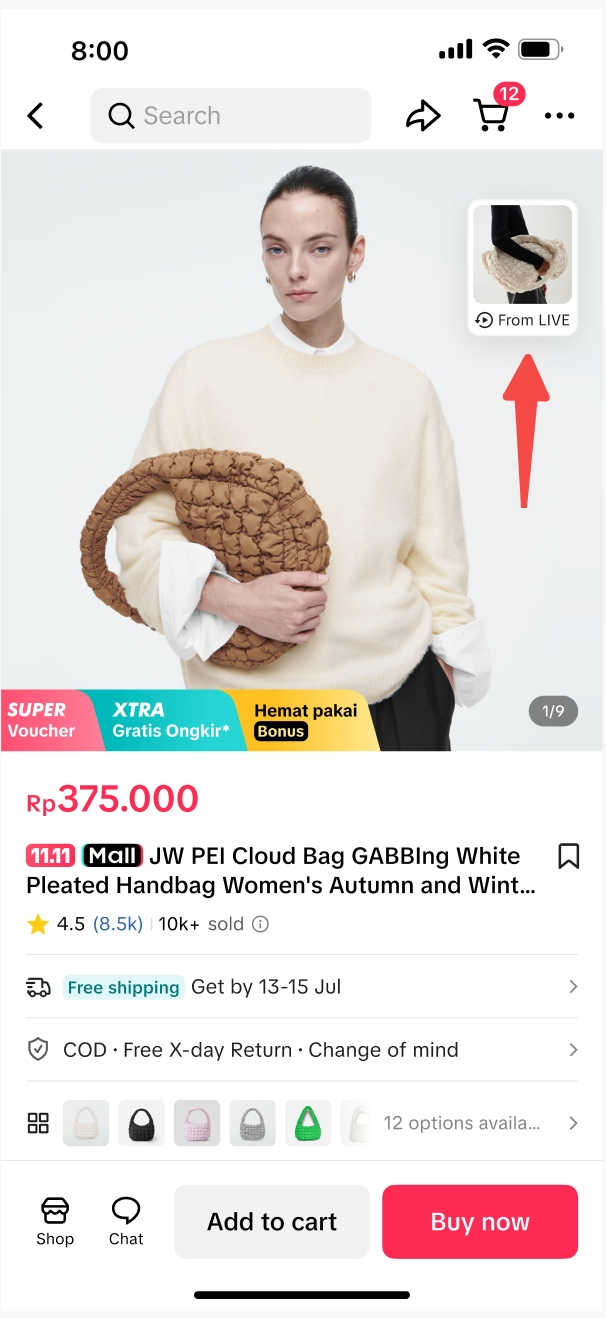Open the grid icon for product options

38,1123
